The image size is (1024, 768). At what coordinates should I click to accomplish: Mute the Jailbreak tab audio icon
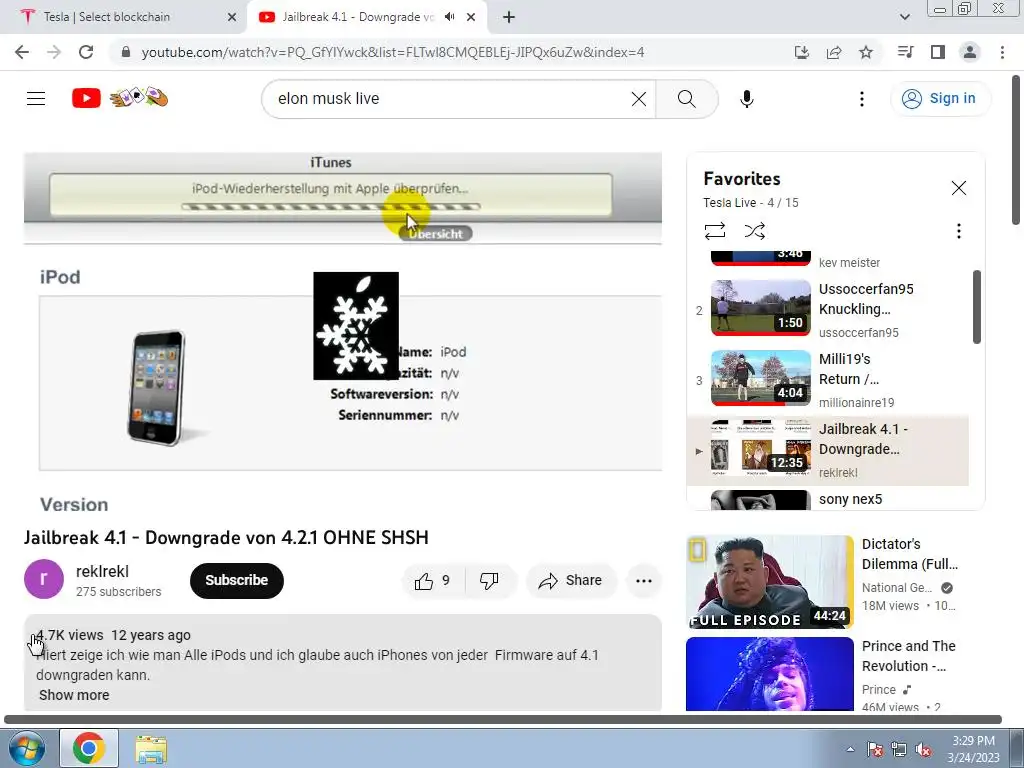449,17
